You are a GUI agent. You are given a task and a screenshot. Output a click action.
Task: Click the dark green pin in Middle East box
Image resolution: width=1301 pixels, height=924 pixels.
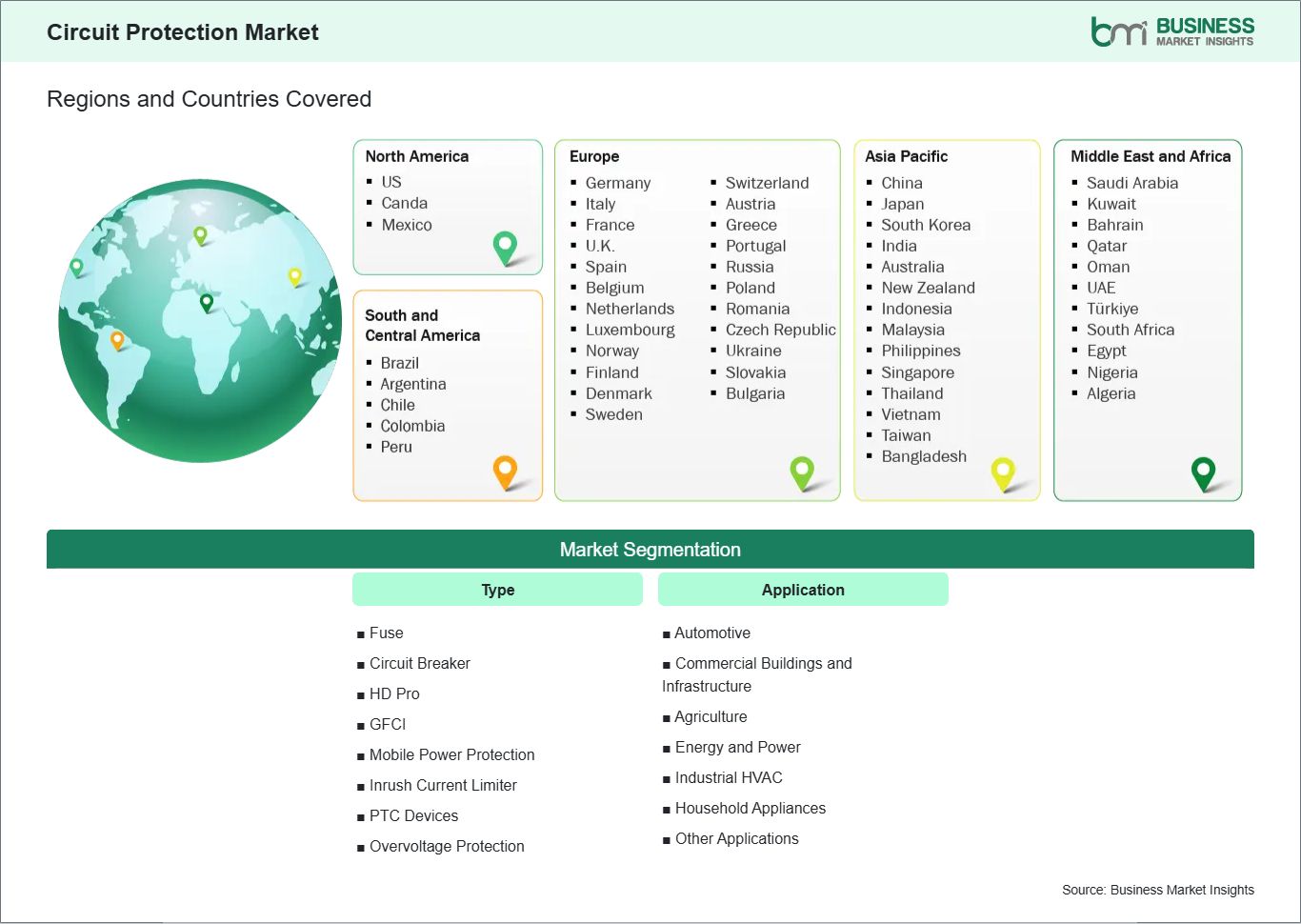tap(1203, 472)
